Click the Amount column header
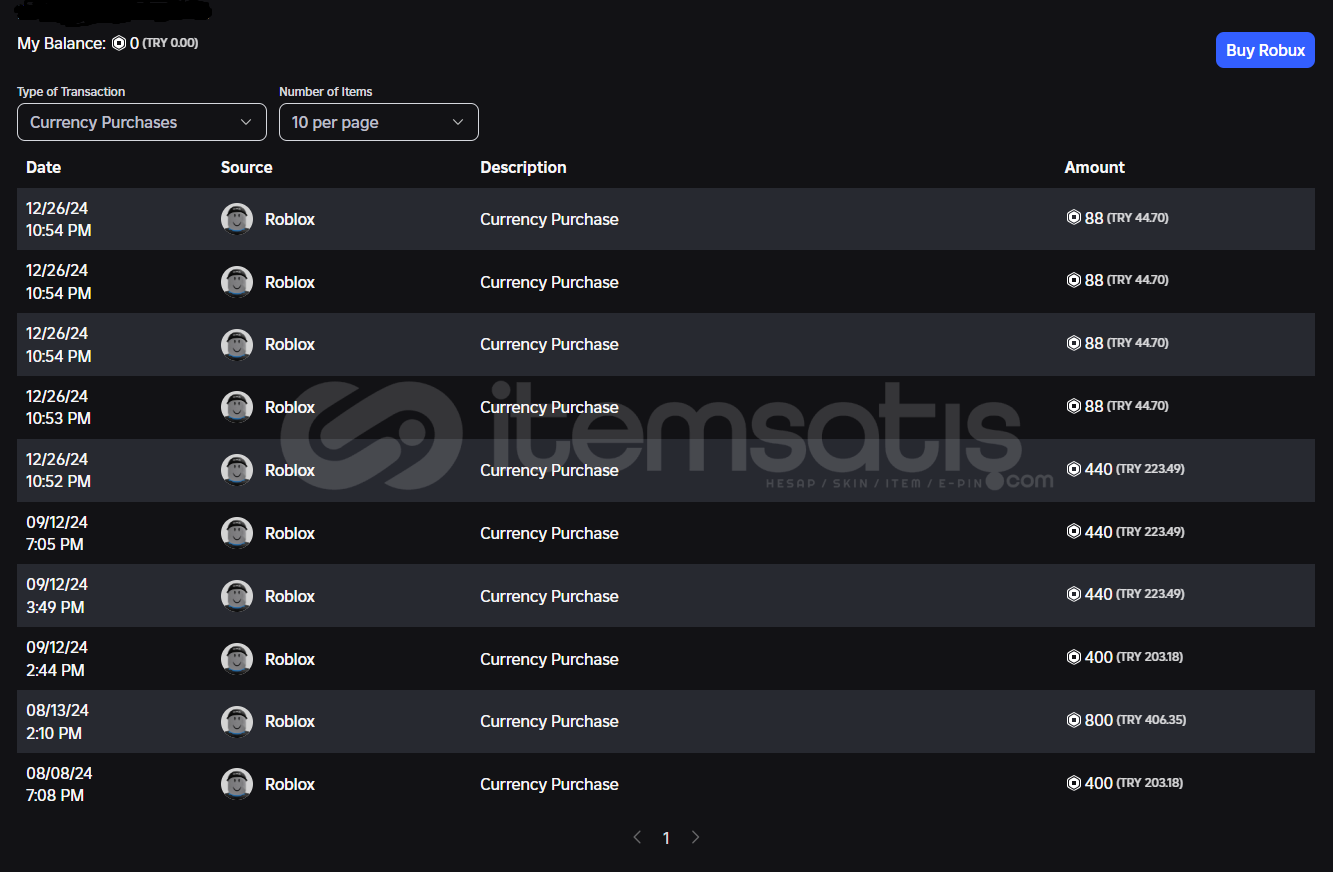This screenshot has width=1333, height=872. (1095, 167)
